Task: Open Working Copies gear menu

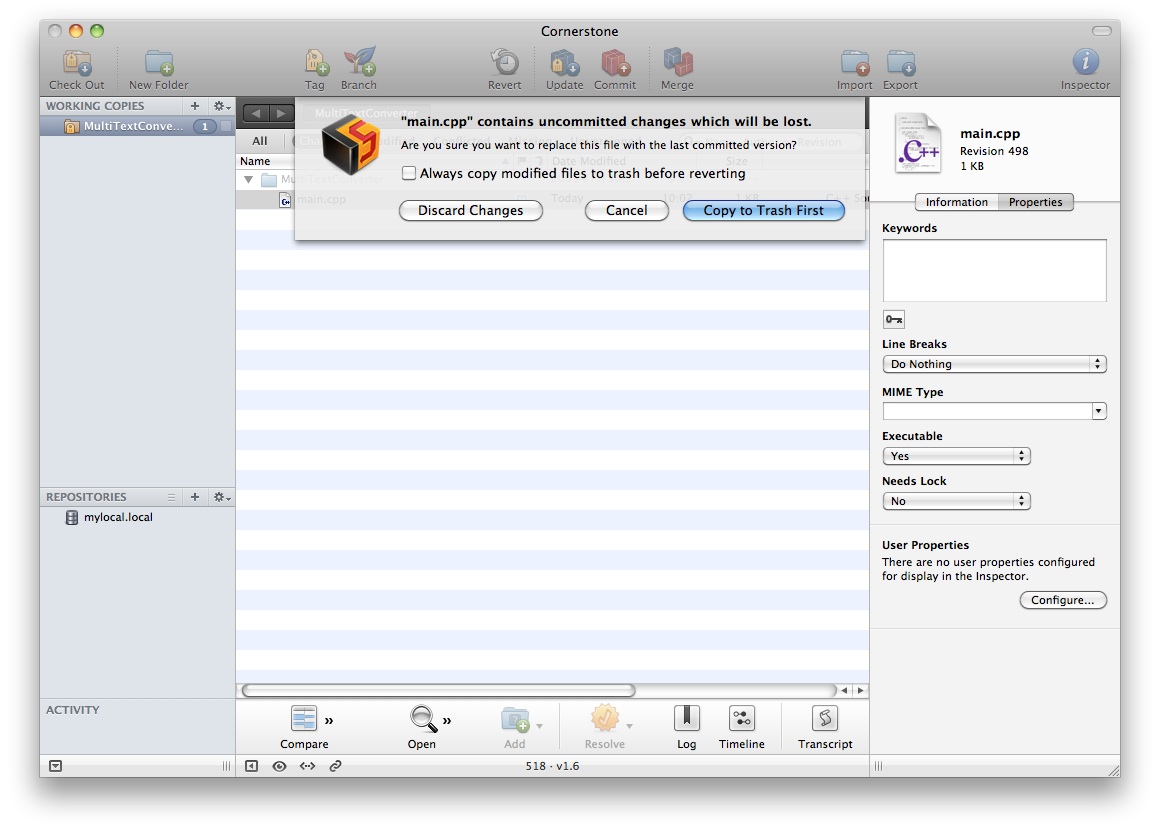Action: click(x=222, y=107)
